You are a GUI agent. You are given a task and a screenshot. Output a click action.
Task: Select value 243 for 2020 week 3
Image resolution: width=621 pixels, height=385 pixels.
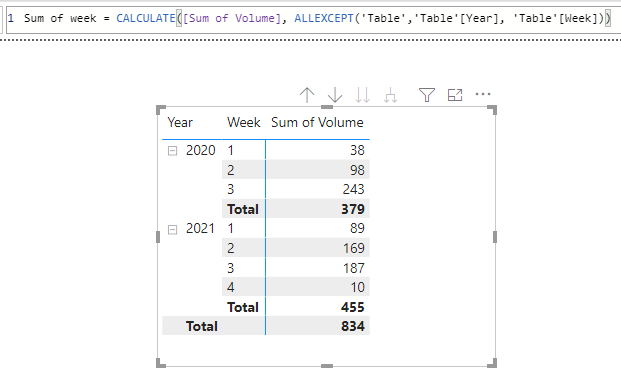[353, 189]
